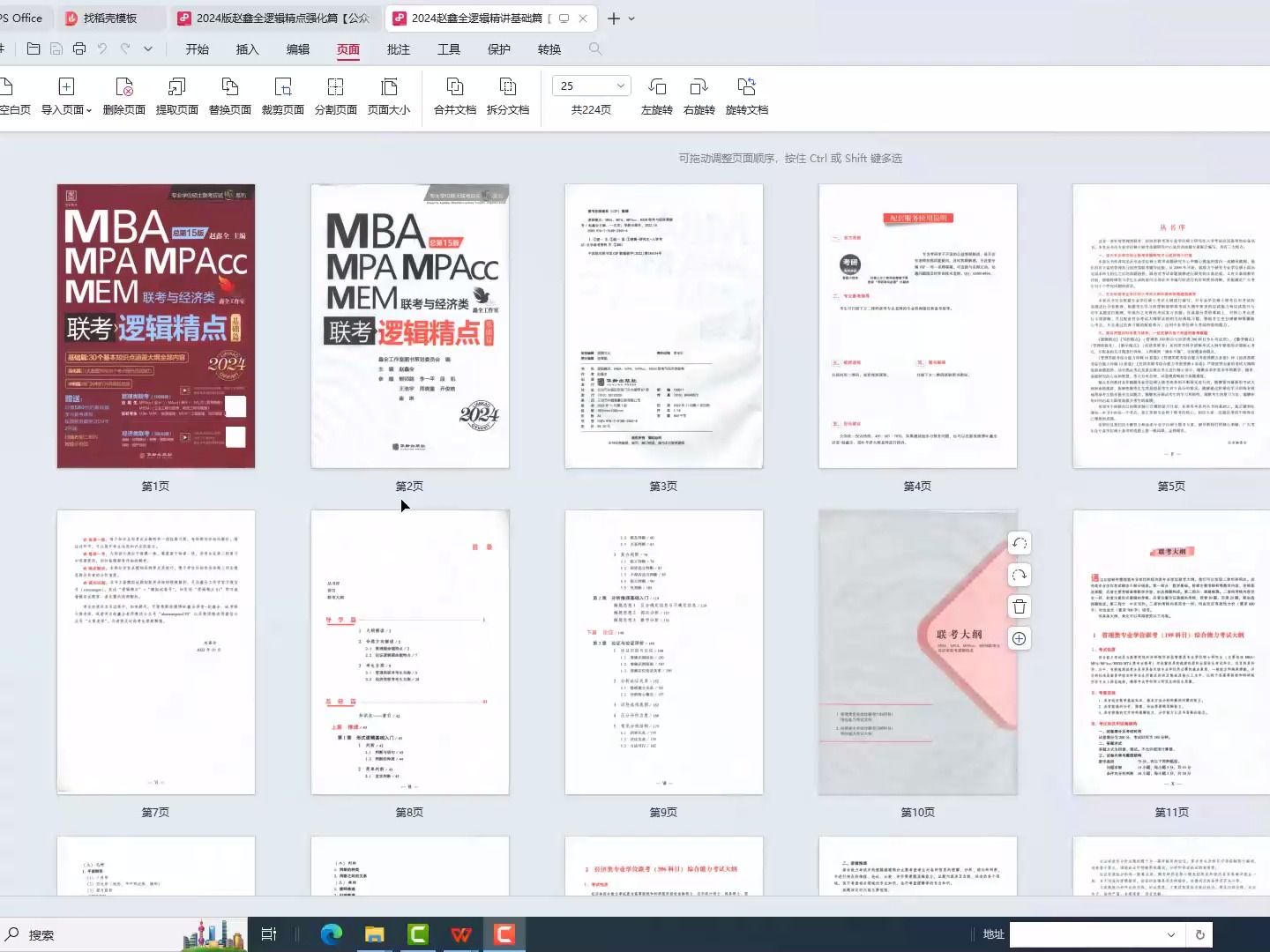Expand the Import Page dropdown arrow
This screenshot has width=1270, height=952.
point(89,110)
